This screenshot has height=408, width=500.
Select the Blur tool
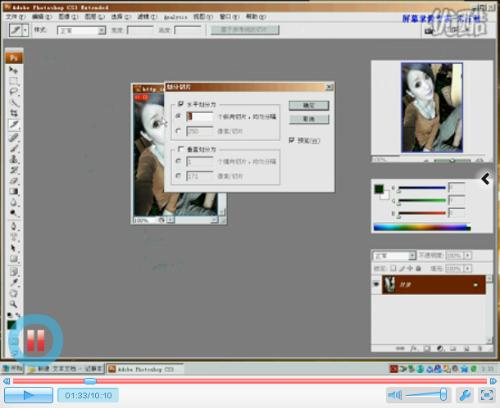click(14, 202)
